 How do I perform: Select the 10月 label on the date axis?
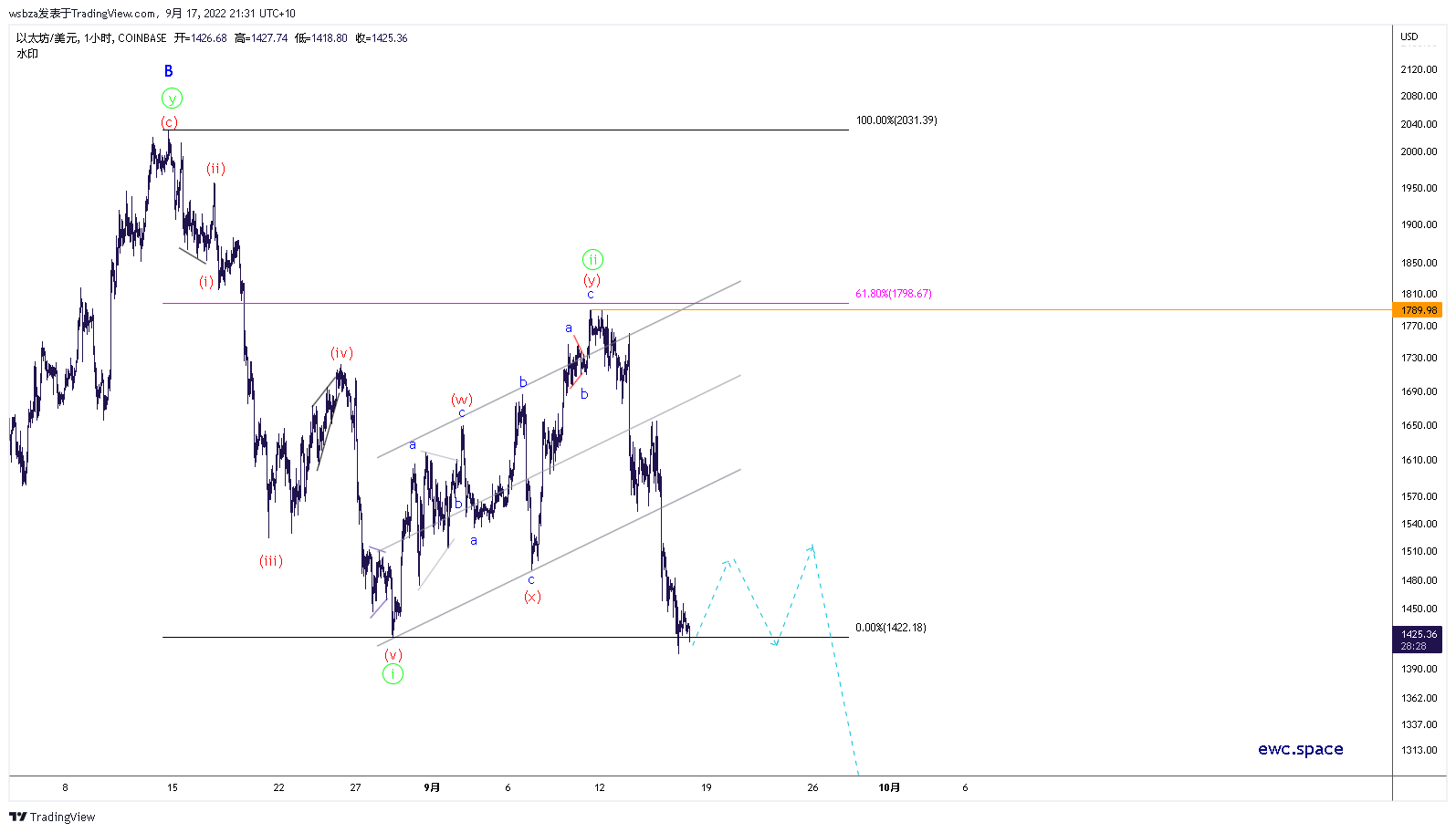pos(889,787)
